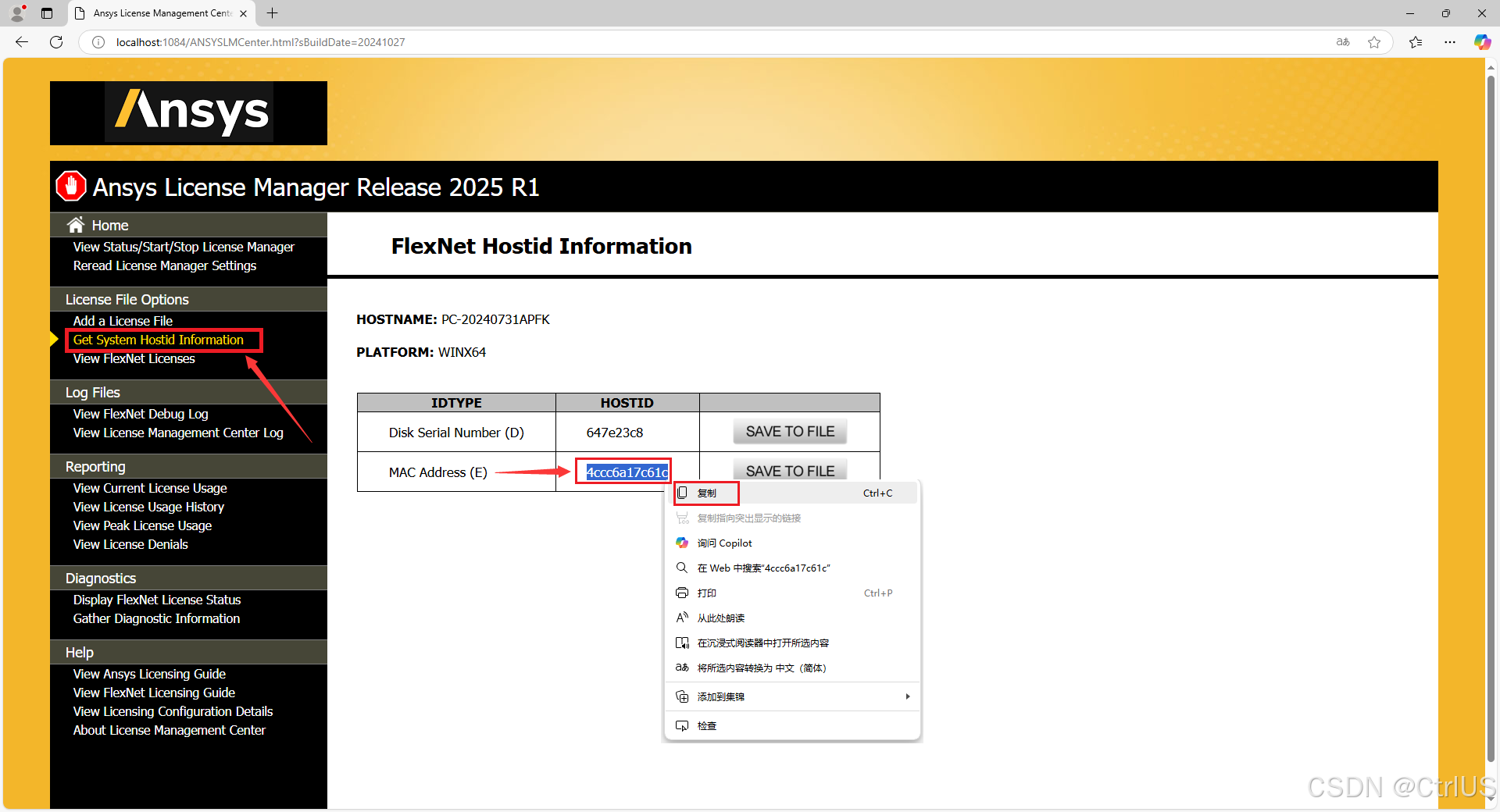The width and height of the screenshot is (1500, 812).
Task: Open View Status/Start/Stop License Manager
Action: 184,247
